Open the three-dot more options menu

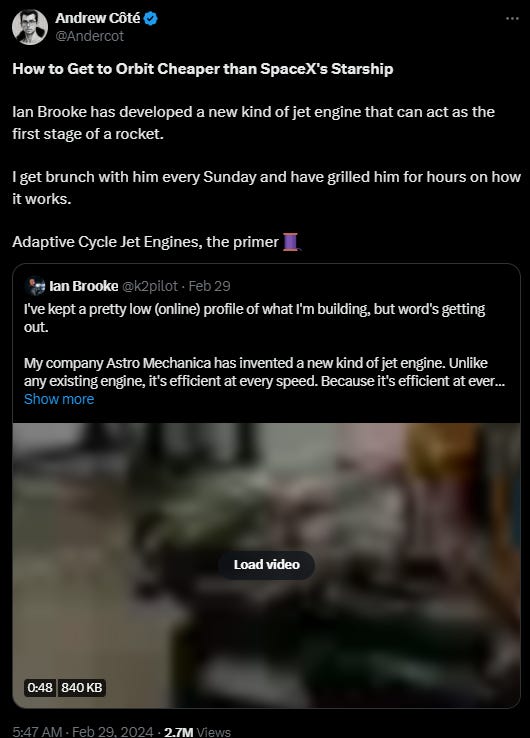point(512,18)
